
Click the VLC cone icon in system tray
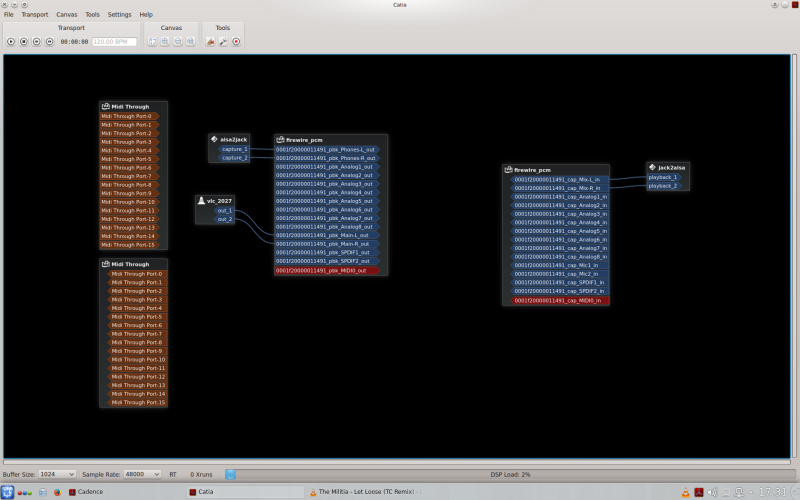point(684,492)
